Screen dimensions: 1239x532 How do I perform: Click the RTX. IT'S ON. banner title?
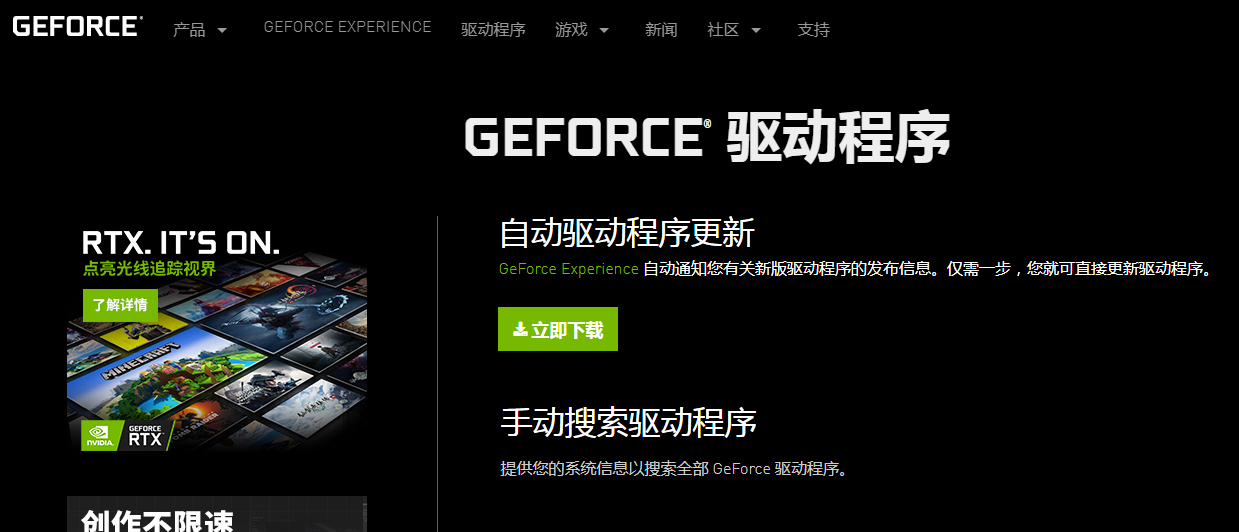[x=181, y=242]
